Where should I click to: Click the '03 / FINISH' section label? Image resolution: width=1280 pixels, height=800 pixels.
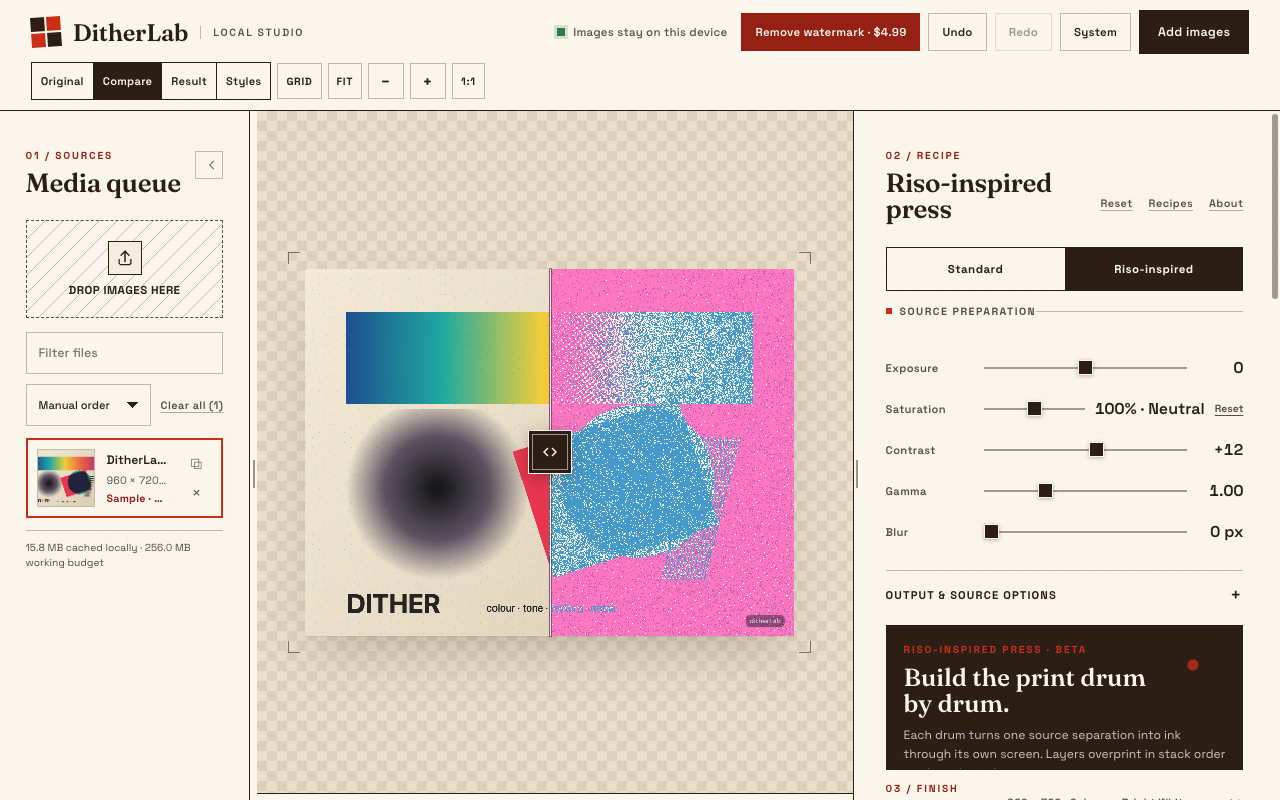click(x=921, y=789)
